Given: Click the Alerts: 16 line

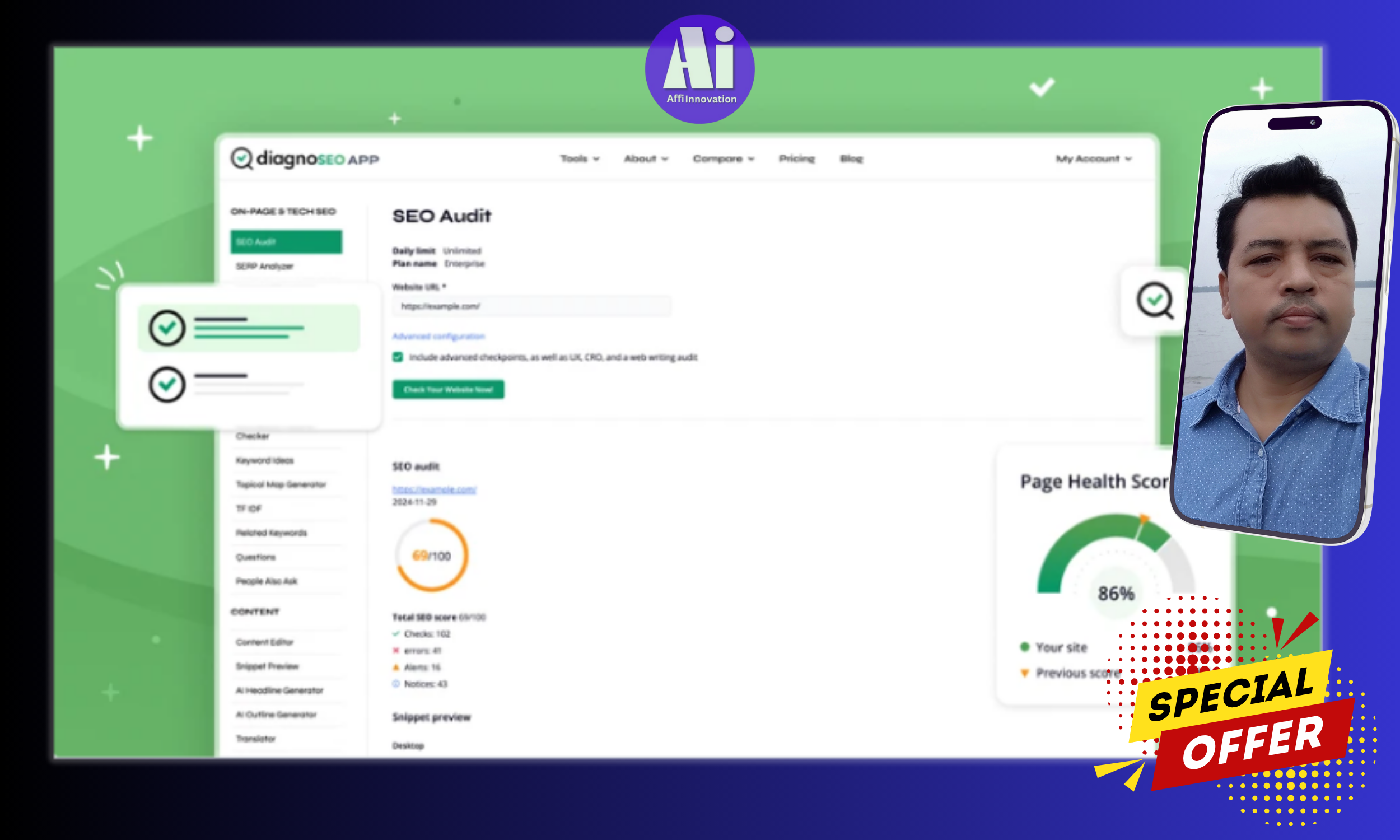Looking at the screenshot, I should [x=417, y=668].
